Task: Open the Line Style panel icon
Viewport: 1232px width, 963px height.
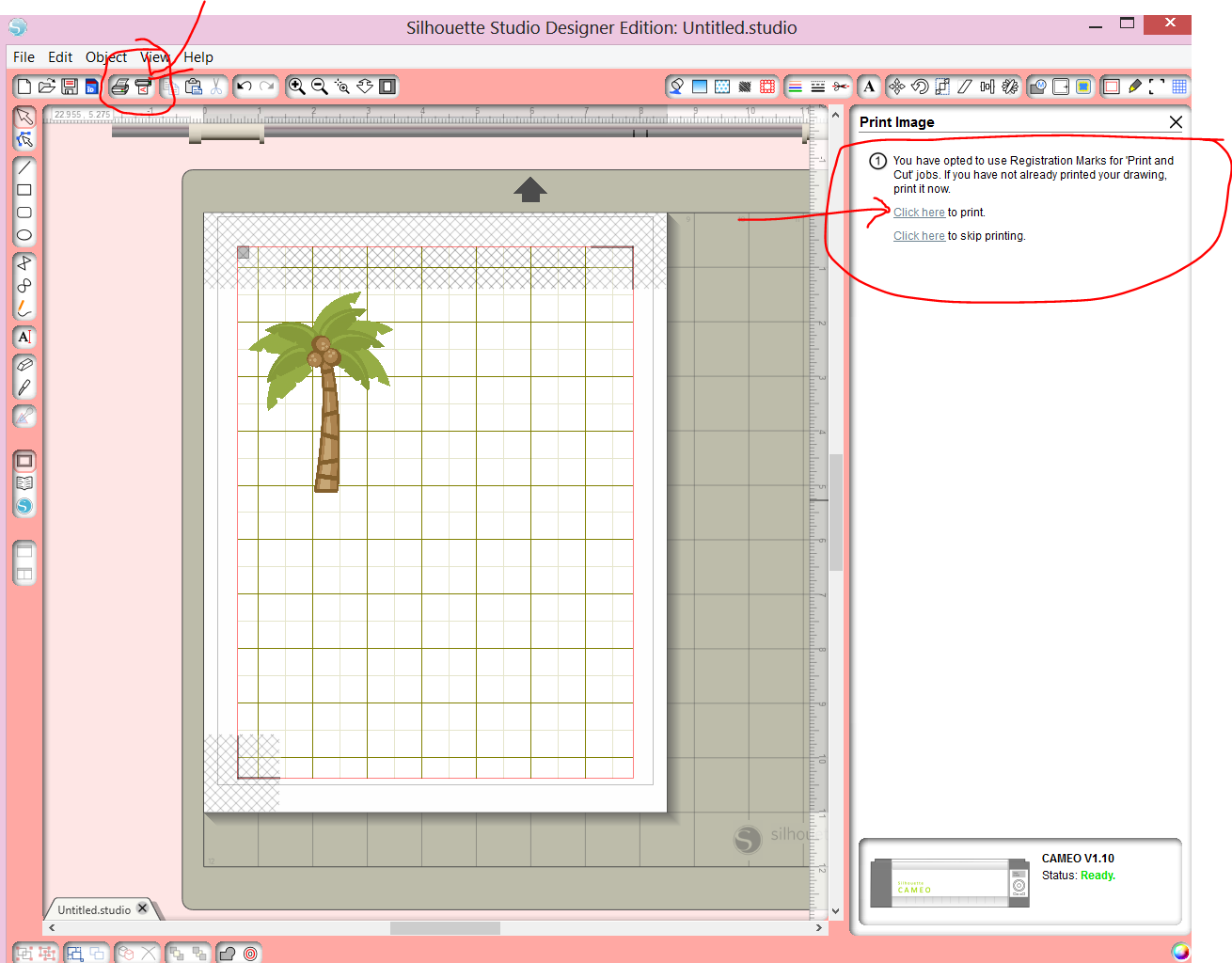Action: point(818,87)
